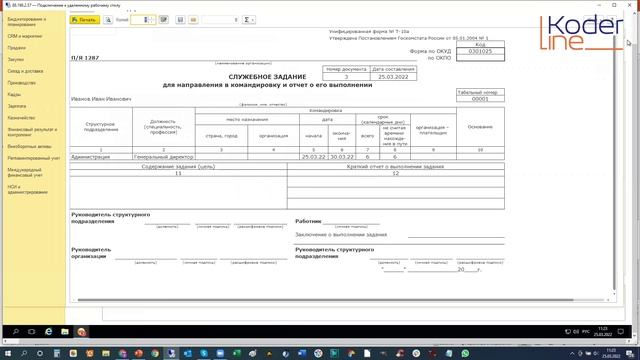Click document date cell 25.03.2022
This screenshot has height=360, width=640.
(393, 77)
